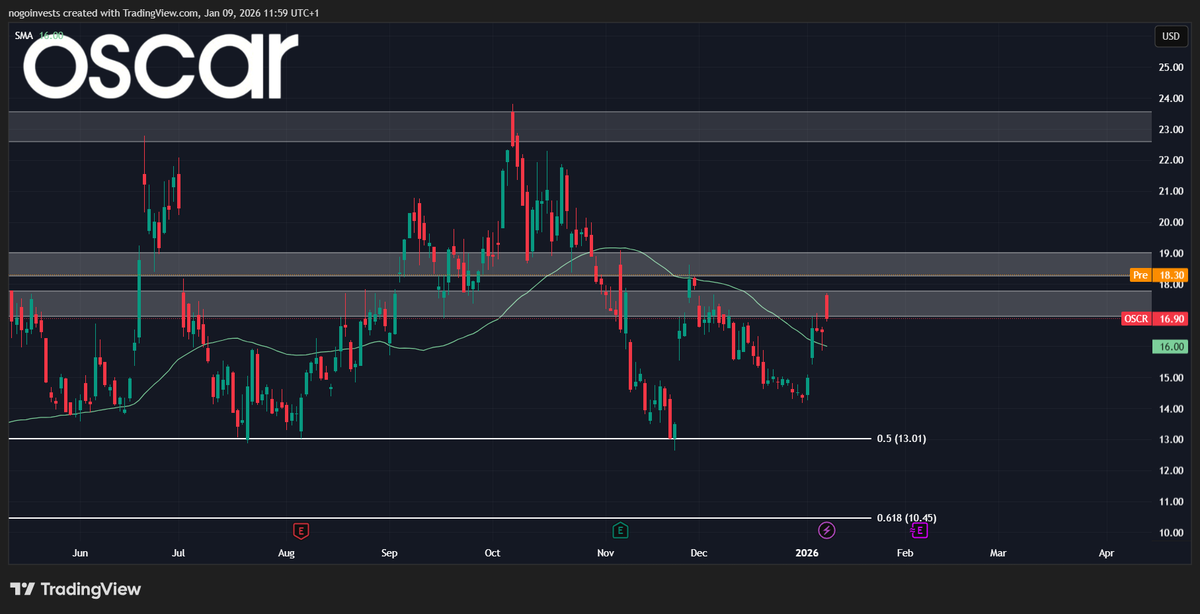The width and height of the screenshot is (1200, 614).
Task: Click the 0.5 (13.01) Fibonacci label
Action: click(x=901, y=438)
